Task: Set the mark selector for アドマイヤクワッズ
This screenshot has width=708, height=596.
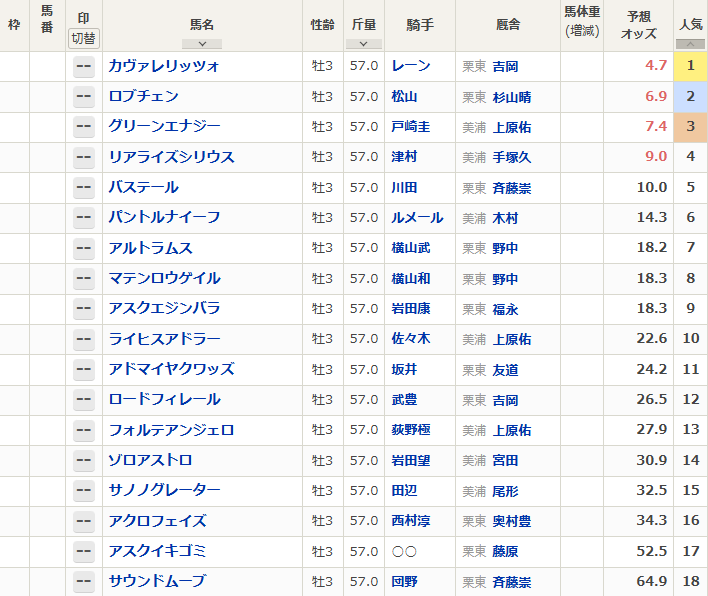Action: [84, 370]
